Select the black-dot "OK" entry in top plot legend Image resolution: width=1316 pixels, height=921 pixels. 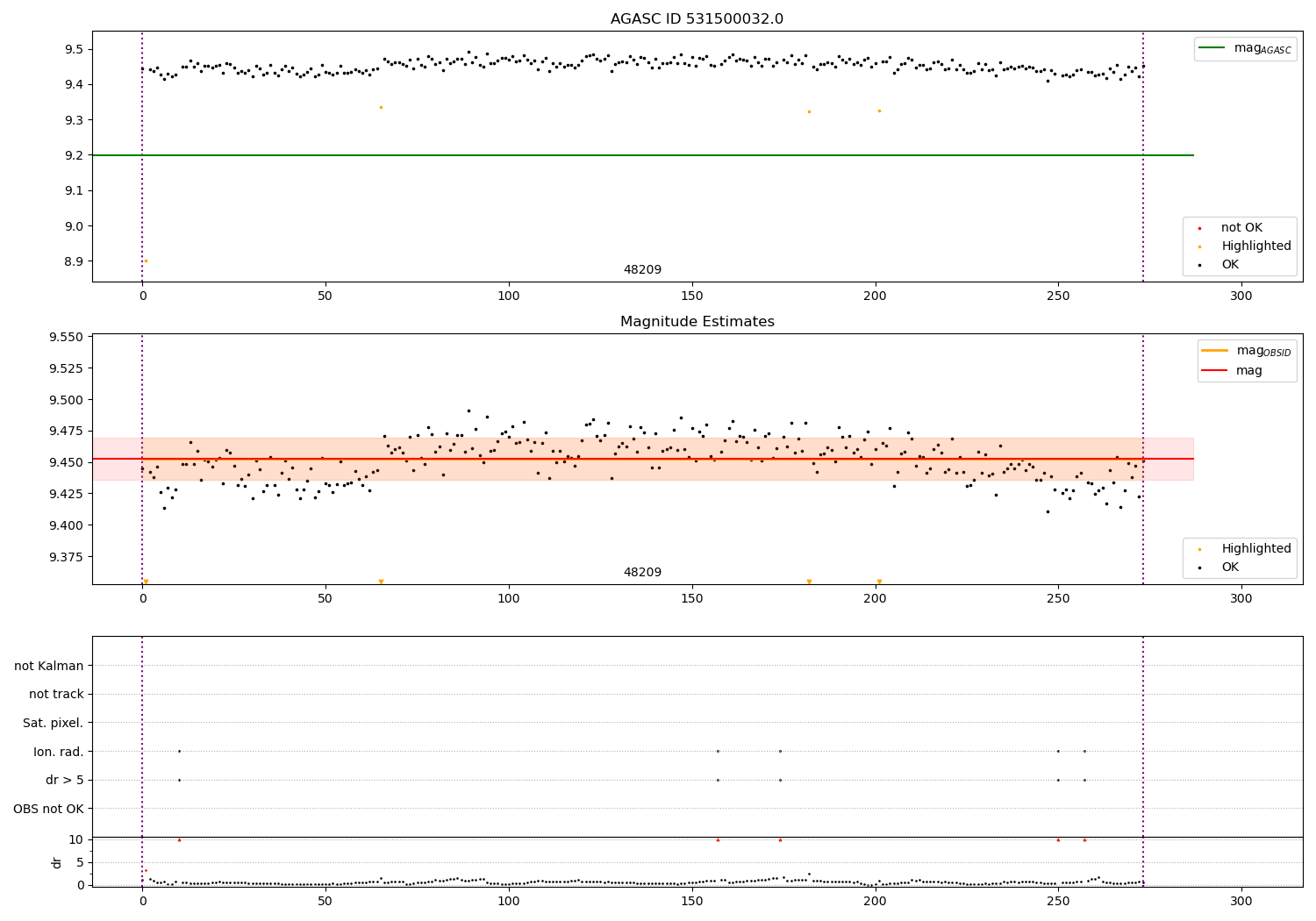coord(1220,265)
